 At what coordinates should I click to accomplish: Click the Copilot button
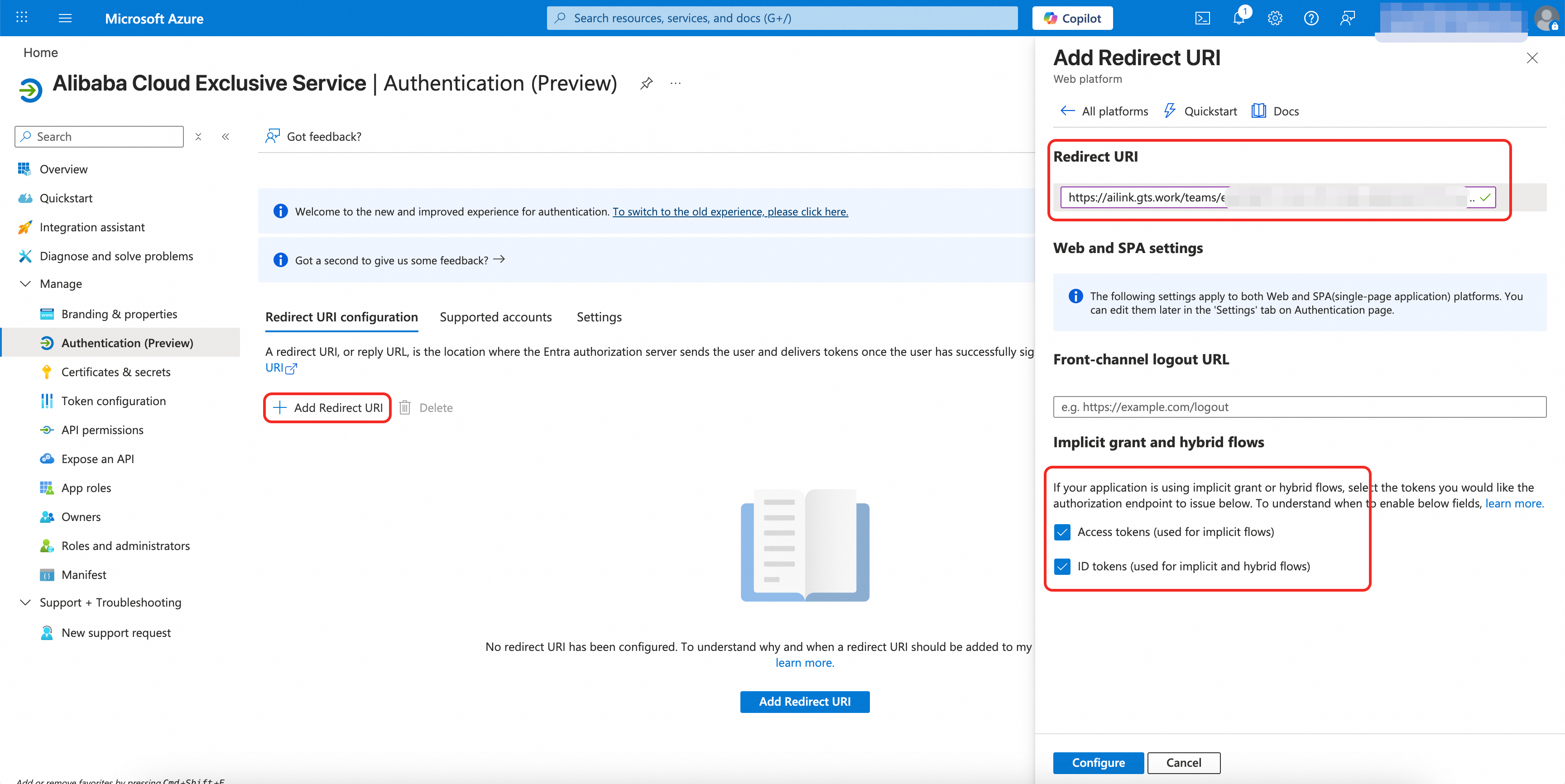[x=1072, y=18]
